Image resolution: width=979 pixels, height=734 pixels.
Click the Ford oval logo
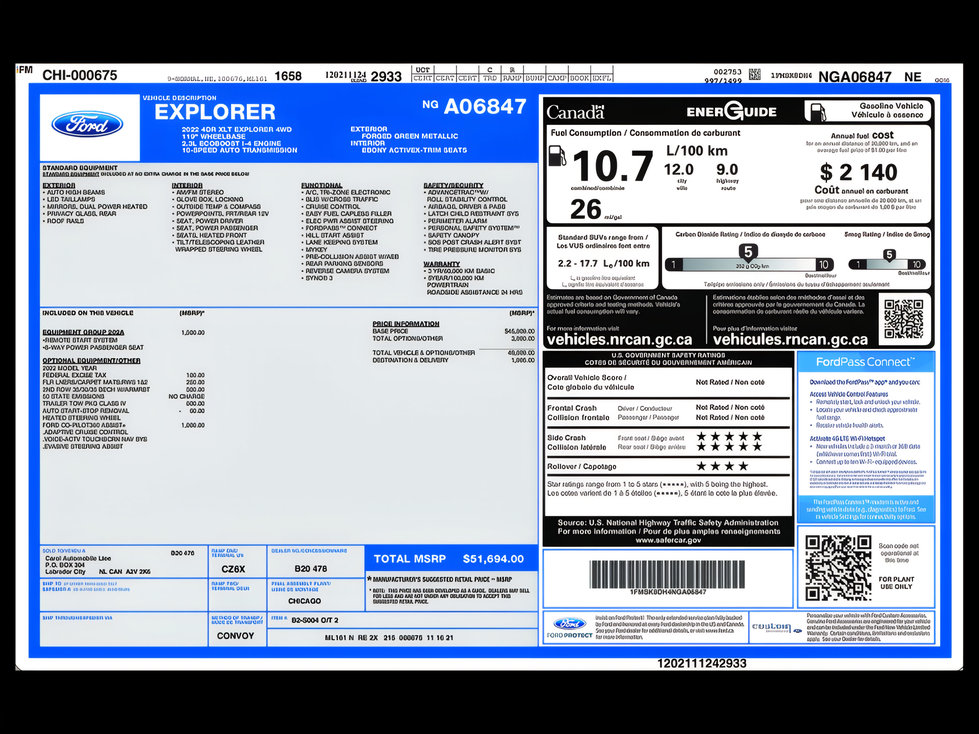[87, 124]
